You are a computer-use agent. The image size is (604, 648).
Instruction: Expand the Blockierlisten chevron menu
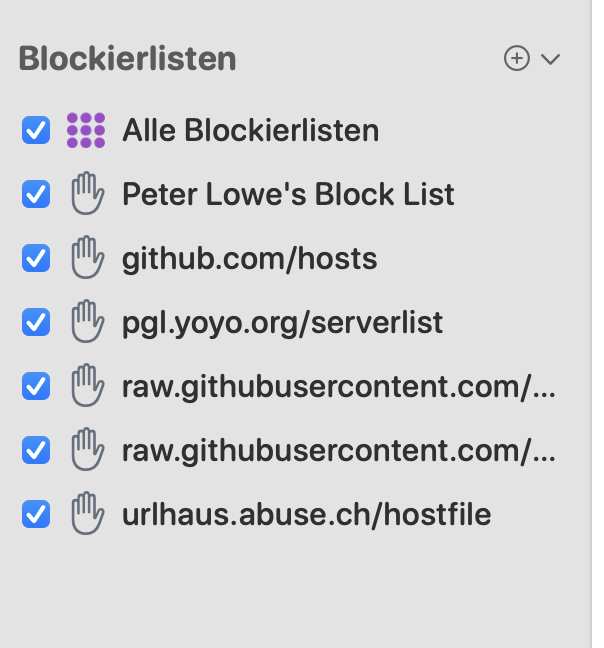[551, 59]
